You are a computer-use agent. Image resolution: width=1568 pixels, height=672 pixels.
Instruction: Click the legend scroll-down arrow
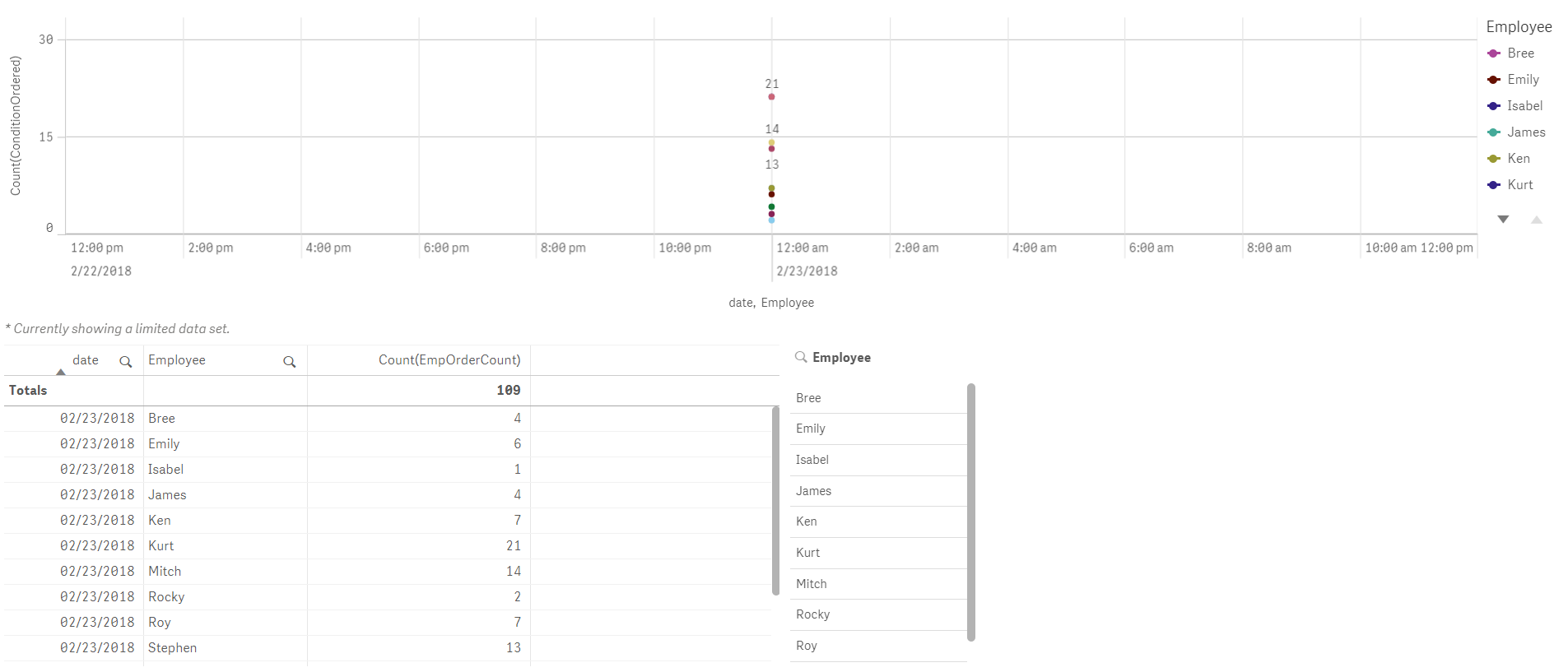tap(1503, 220)
